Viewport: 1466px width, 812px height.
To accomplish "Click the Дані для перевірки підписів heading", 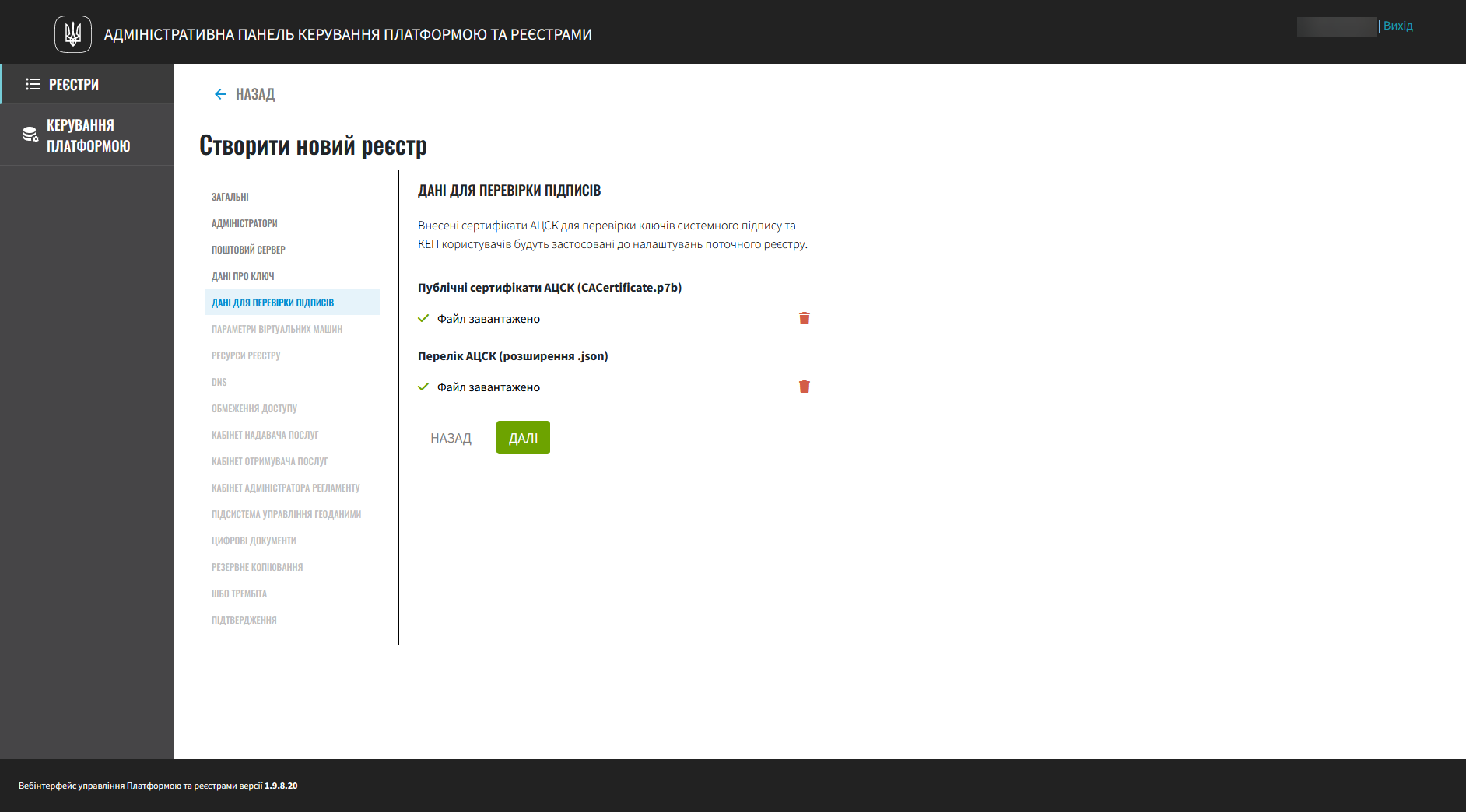I will (510, 191).
